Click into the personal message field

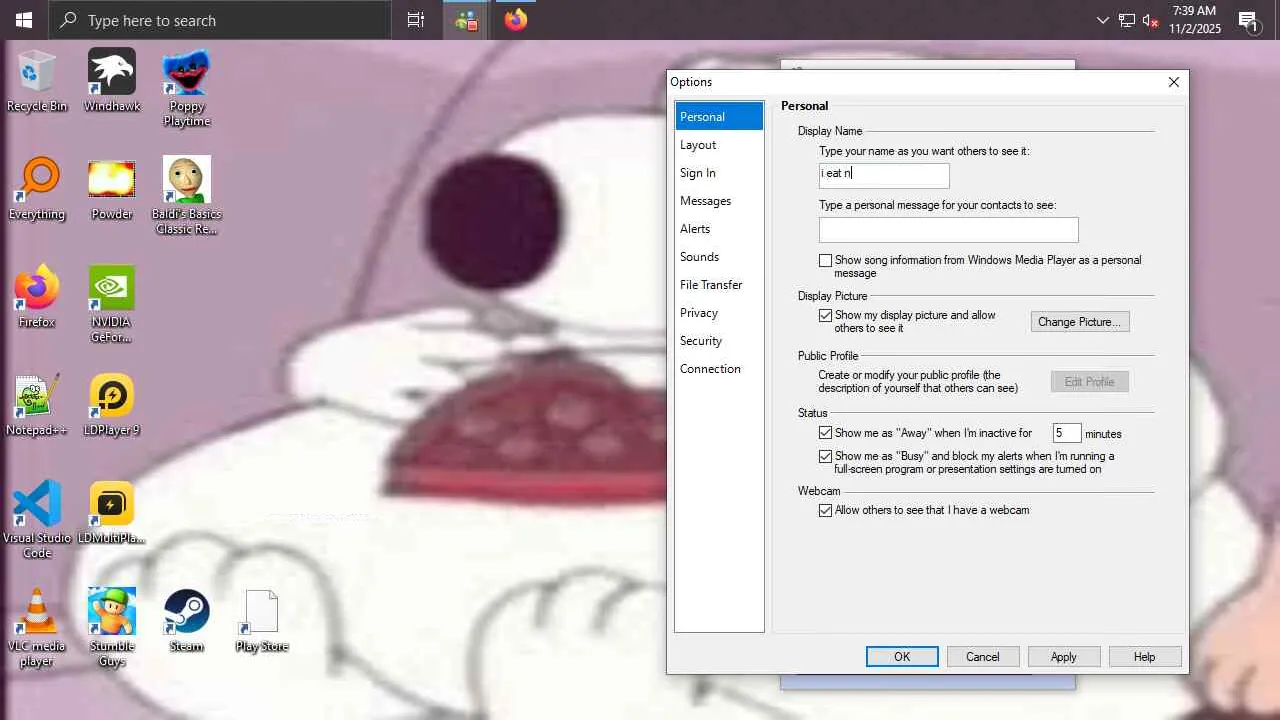[x=949, y=230]
